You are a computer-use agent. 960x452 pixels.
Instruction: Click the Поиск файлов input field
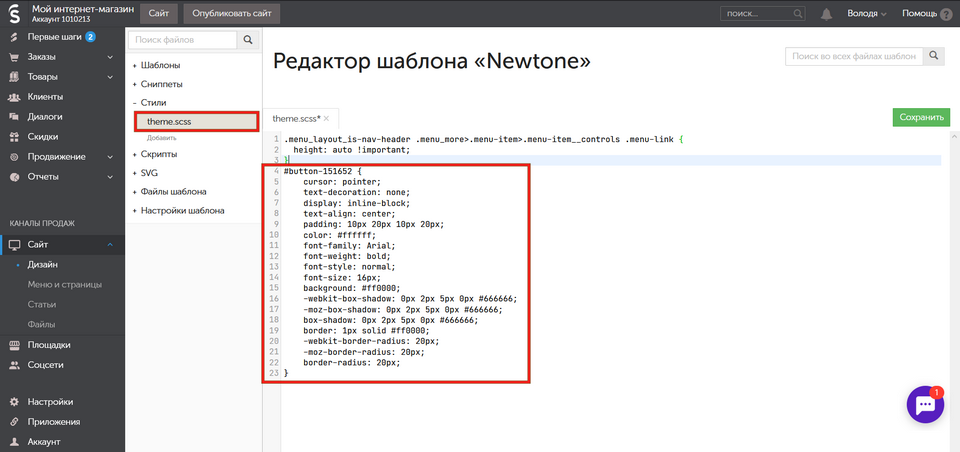tap(183, 40)
